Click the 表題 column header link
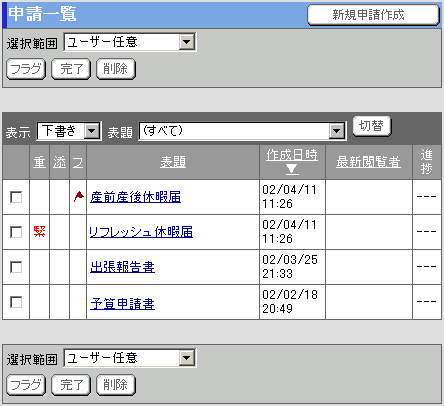The image size is (444, 406). pos(173,162)
